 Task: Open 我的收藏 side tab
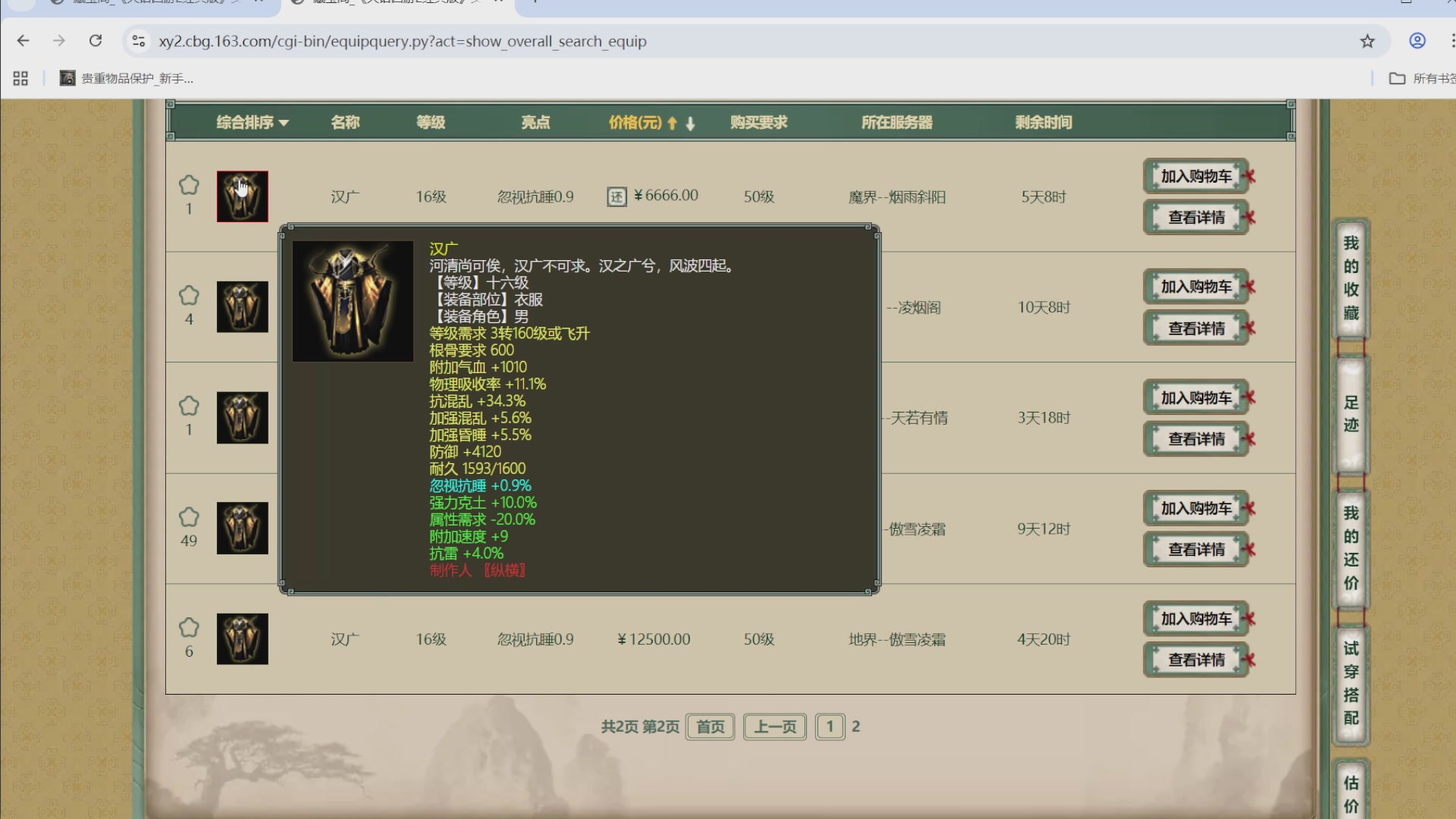coord(1351,278)
